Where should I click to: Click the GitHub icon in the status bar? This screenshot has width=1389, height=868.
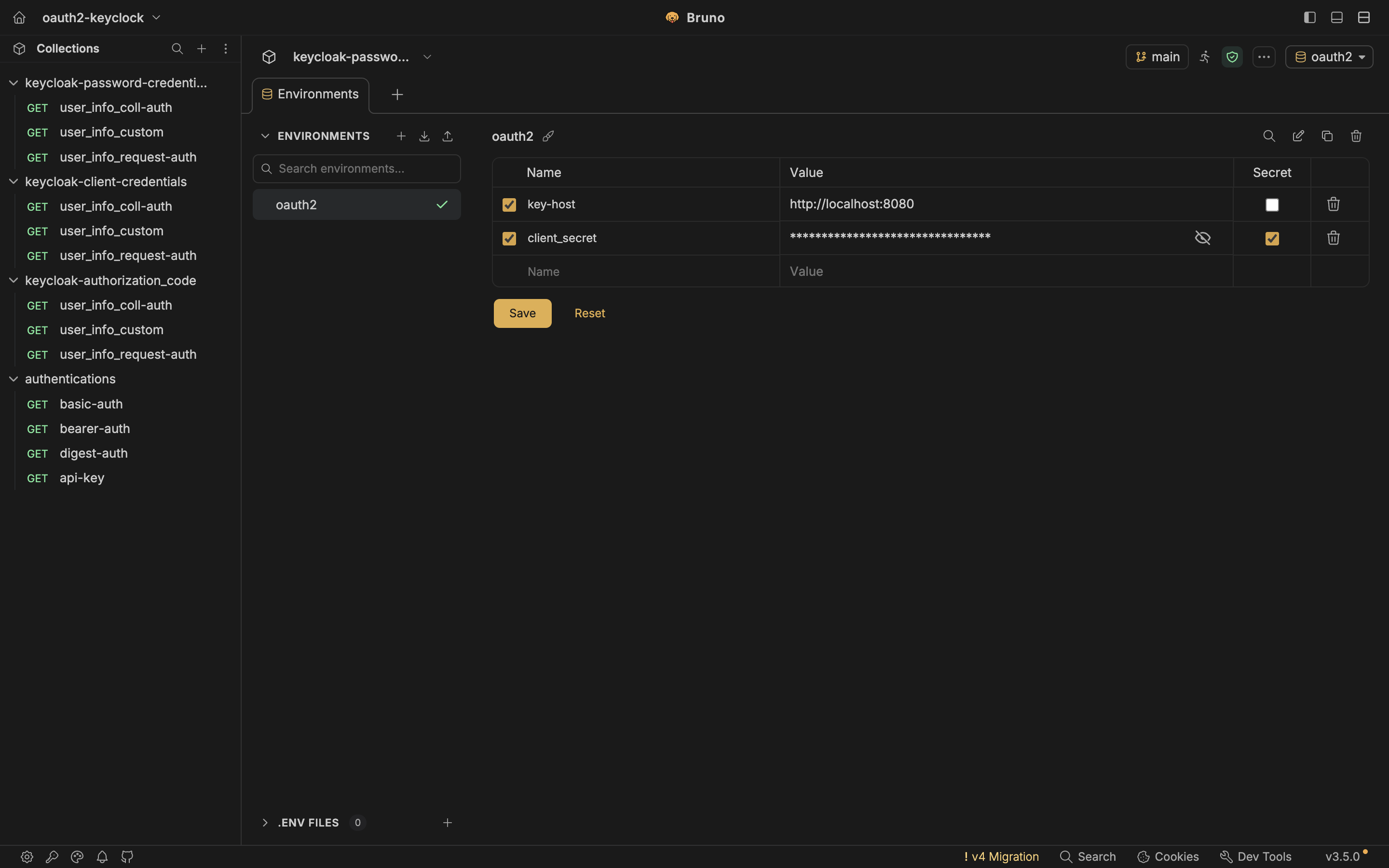point(127,857)
